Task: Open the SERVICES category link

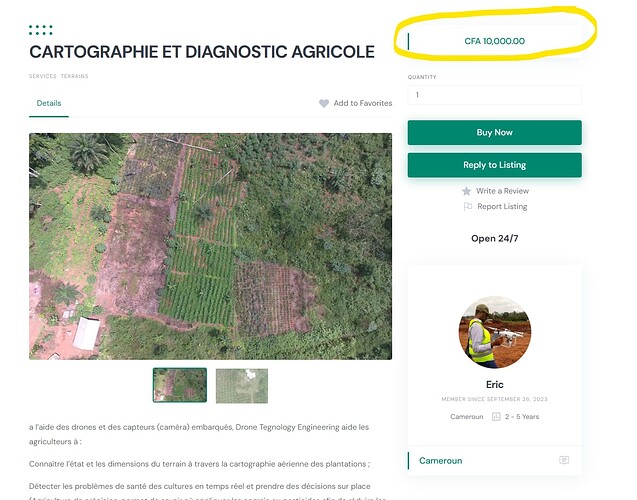Action: tap(43, 76)
